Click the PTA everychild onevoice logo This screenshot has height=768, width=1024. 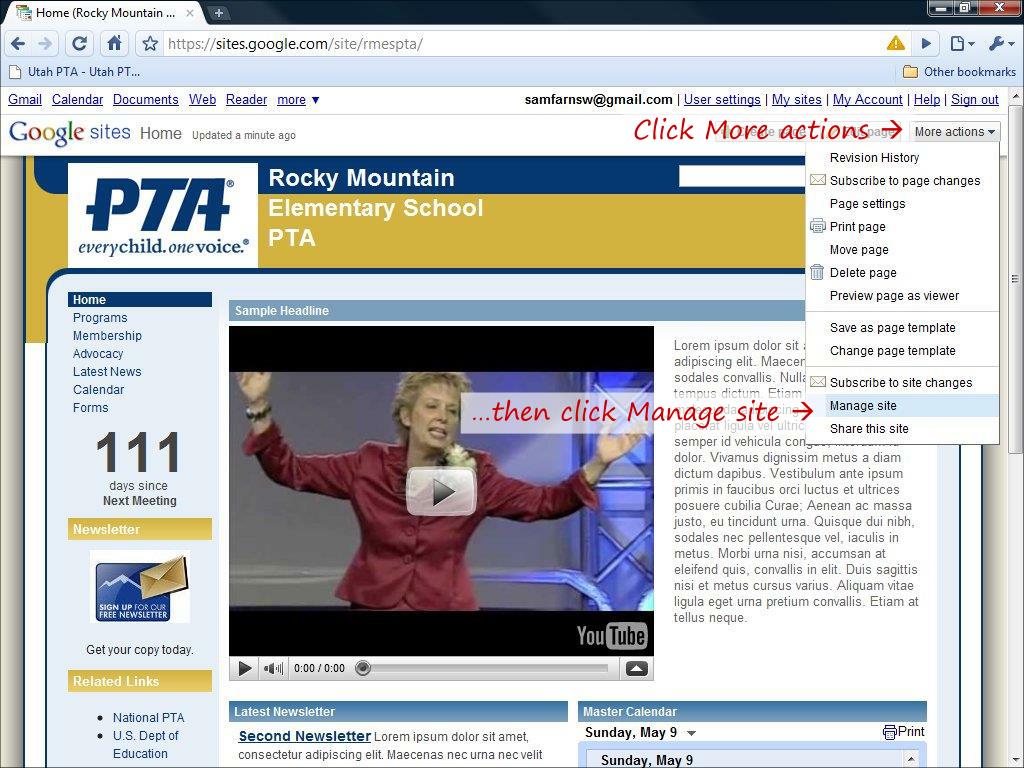(x=163, y=216)
